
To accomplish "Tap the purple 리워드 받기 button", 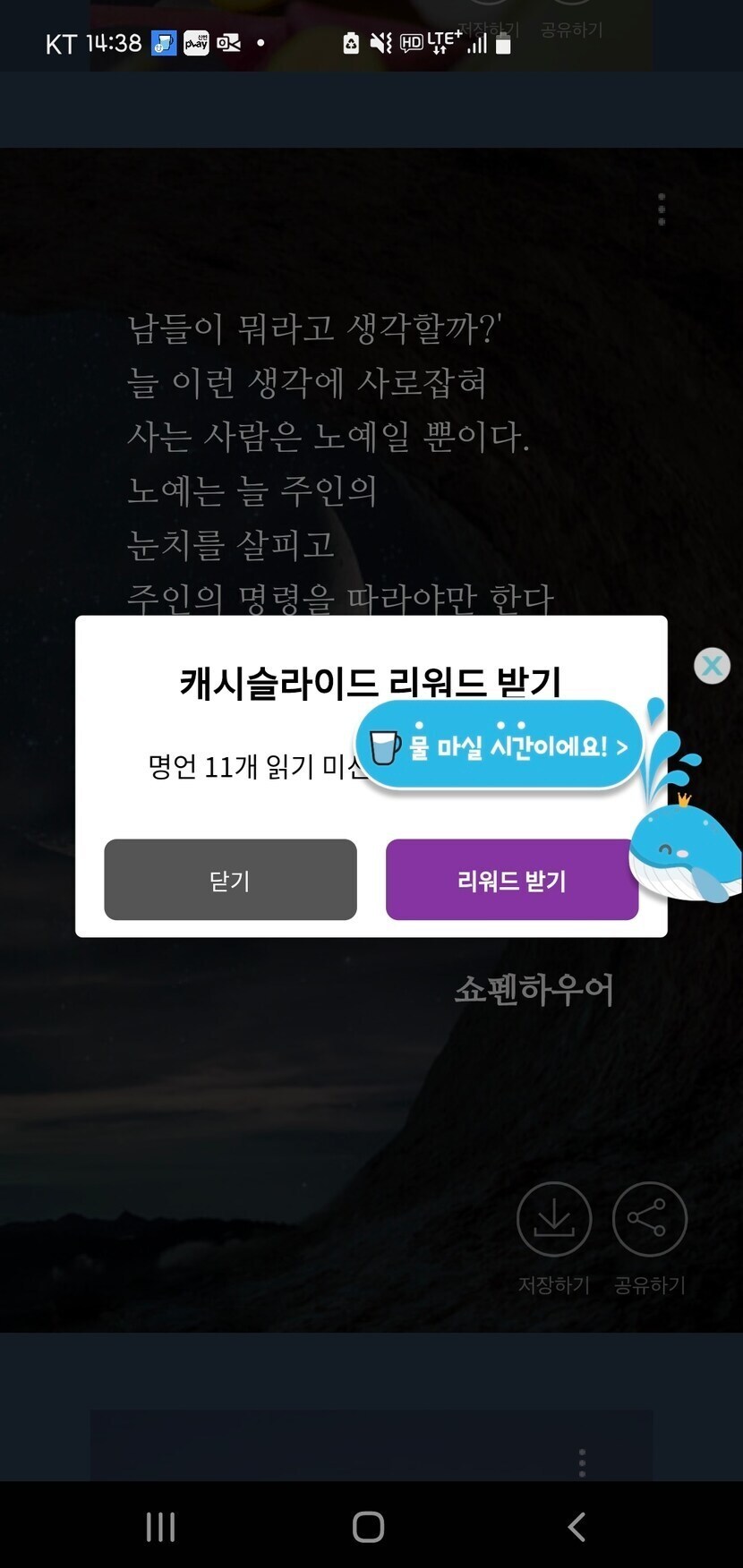I will tap(511, 880).
